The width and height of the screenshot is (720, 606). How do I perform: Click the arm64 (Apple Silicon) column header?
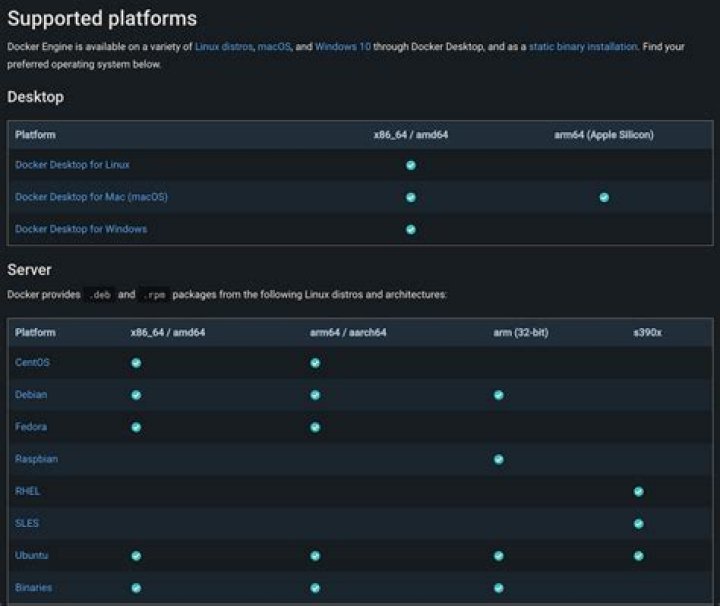click(x=604, y=135)
